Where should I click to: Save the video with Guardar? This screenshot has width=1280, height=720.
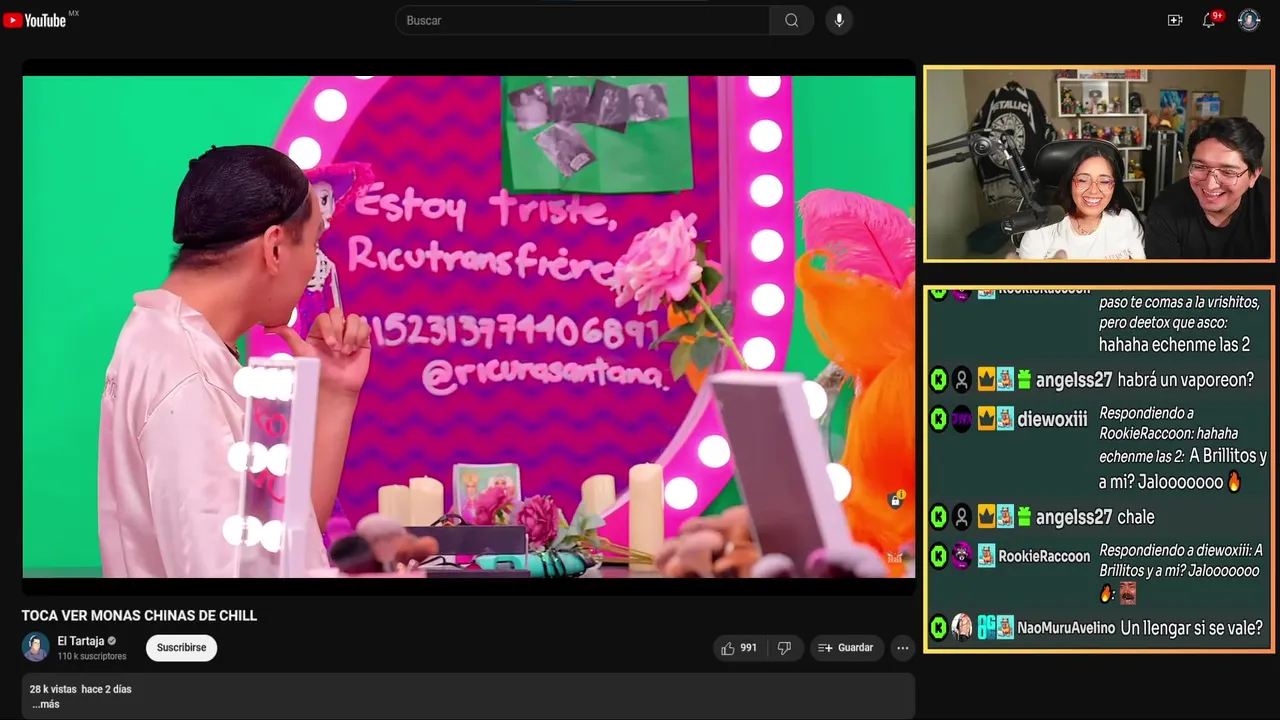[x=846, y=648]
